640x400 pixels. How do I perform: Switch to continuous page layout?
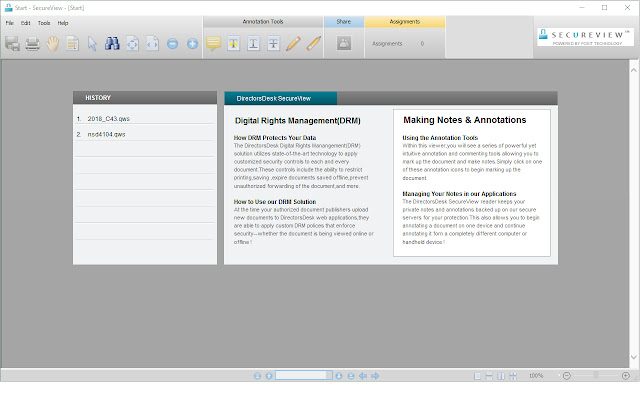489,376
